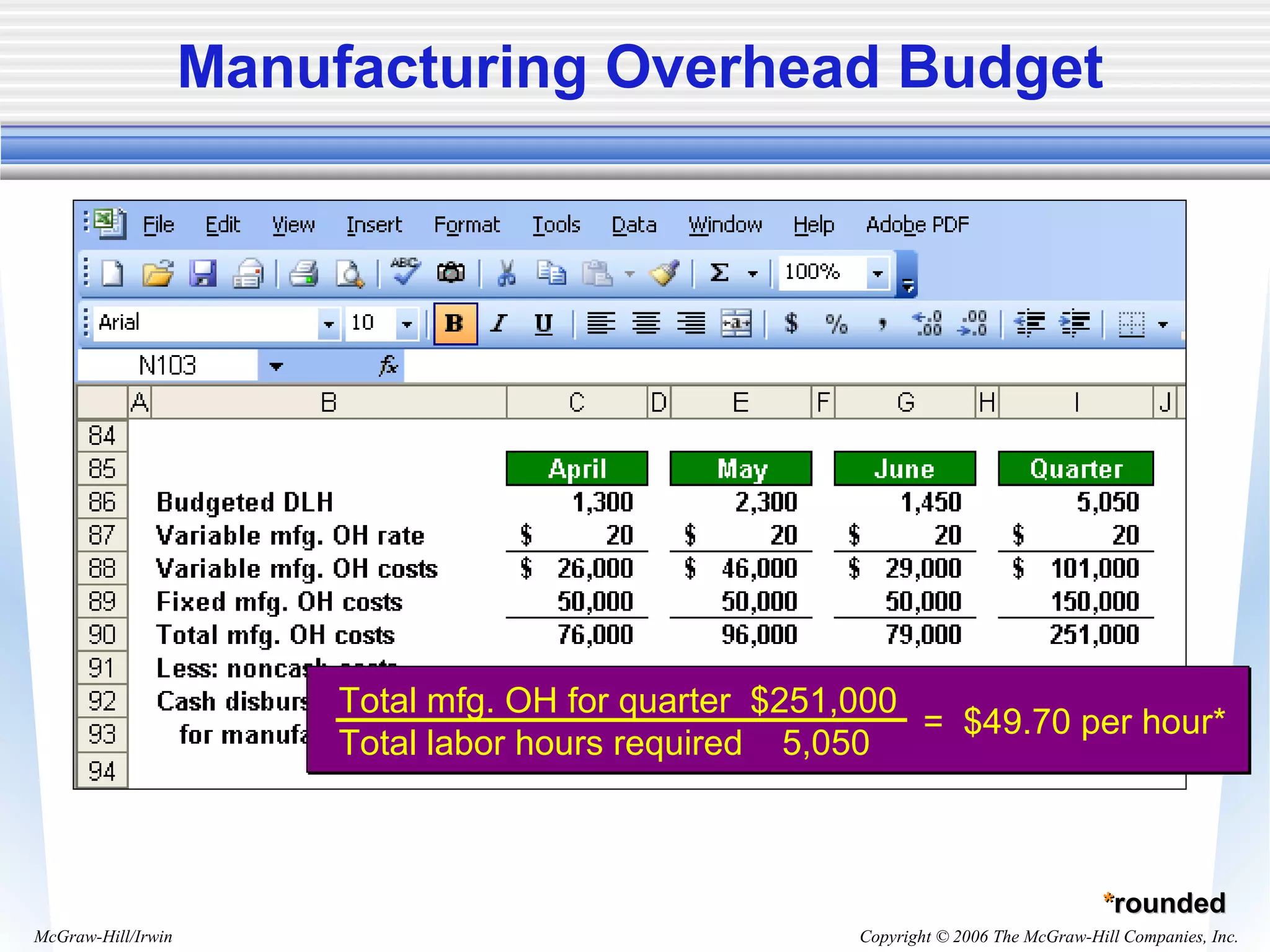Viewport: 1270px width, 952px height.
Task: Open the Tools menu
Action: (x=556, y=224)
